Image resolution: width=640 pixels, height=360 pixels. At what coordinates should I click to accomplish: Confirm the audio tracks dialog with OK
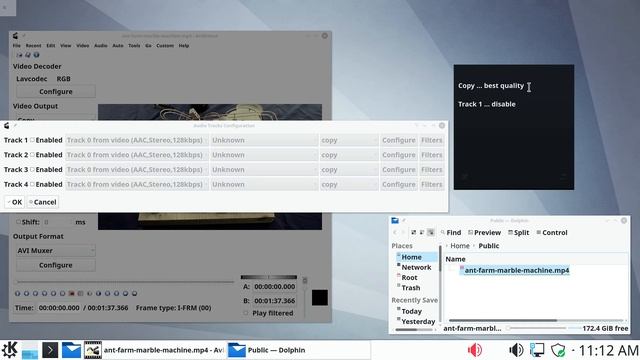click(14, 202)
